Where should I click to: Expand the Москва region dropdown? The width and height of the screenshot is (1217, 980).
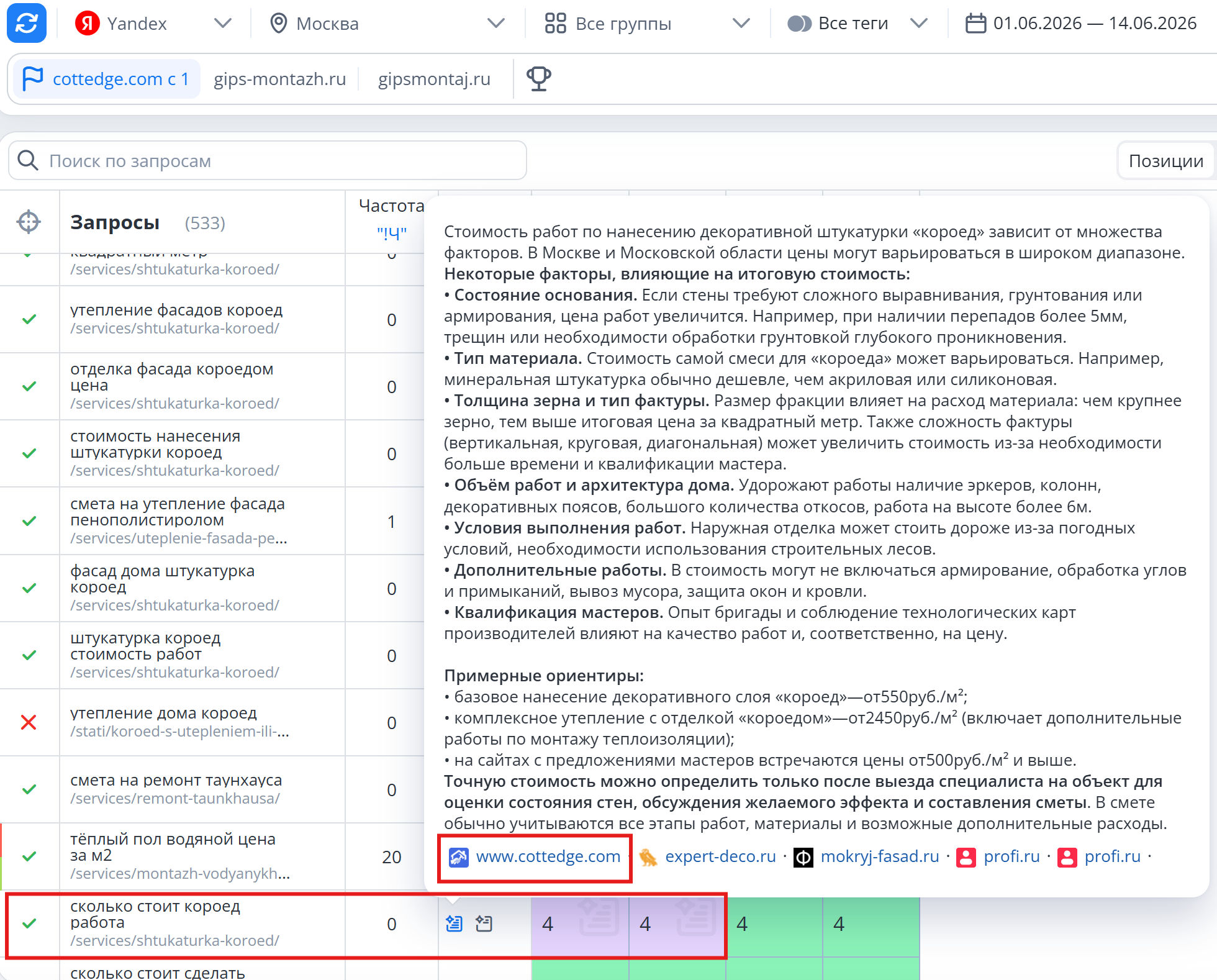(495, 24)
